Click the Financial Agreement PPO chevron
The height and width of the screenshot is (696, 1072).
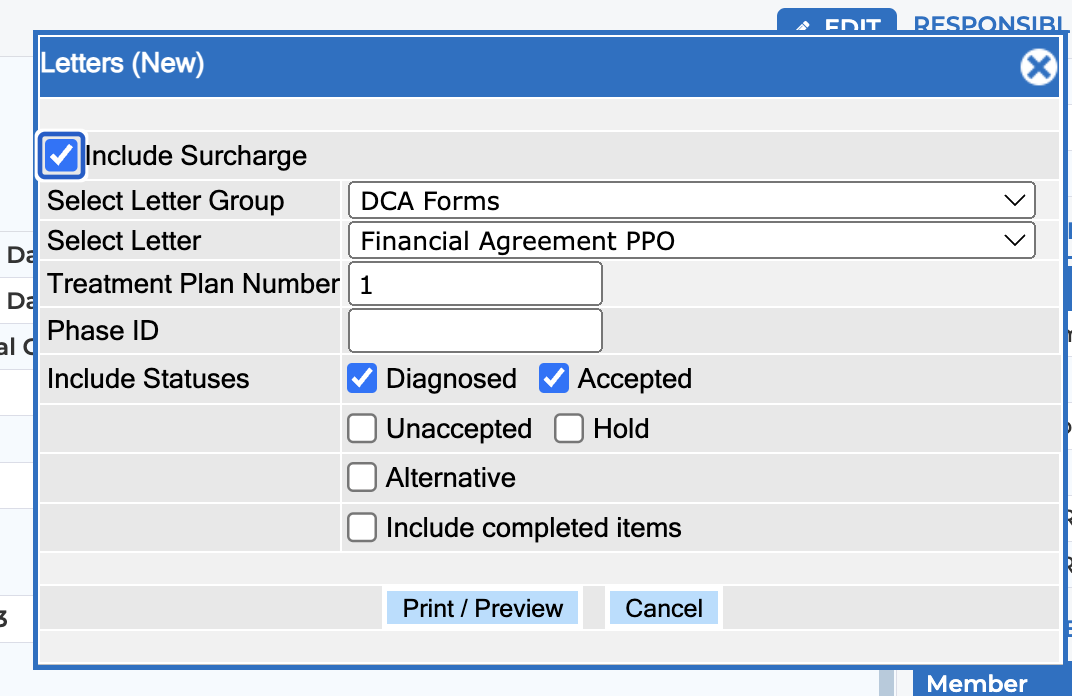pyautogui.click(x=1015, y=240)
